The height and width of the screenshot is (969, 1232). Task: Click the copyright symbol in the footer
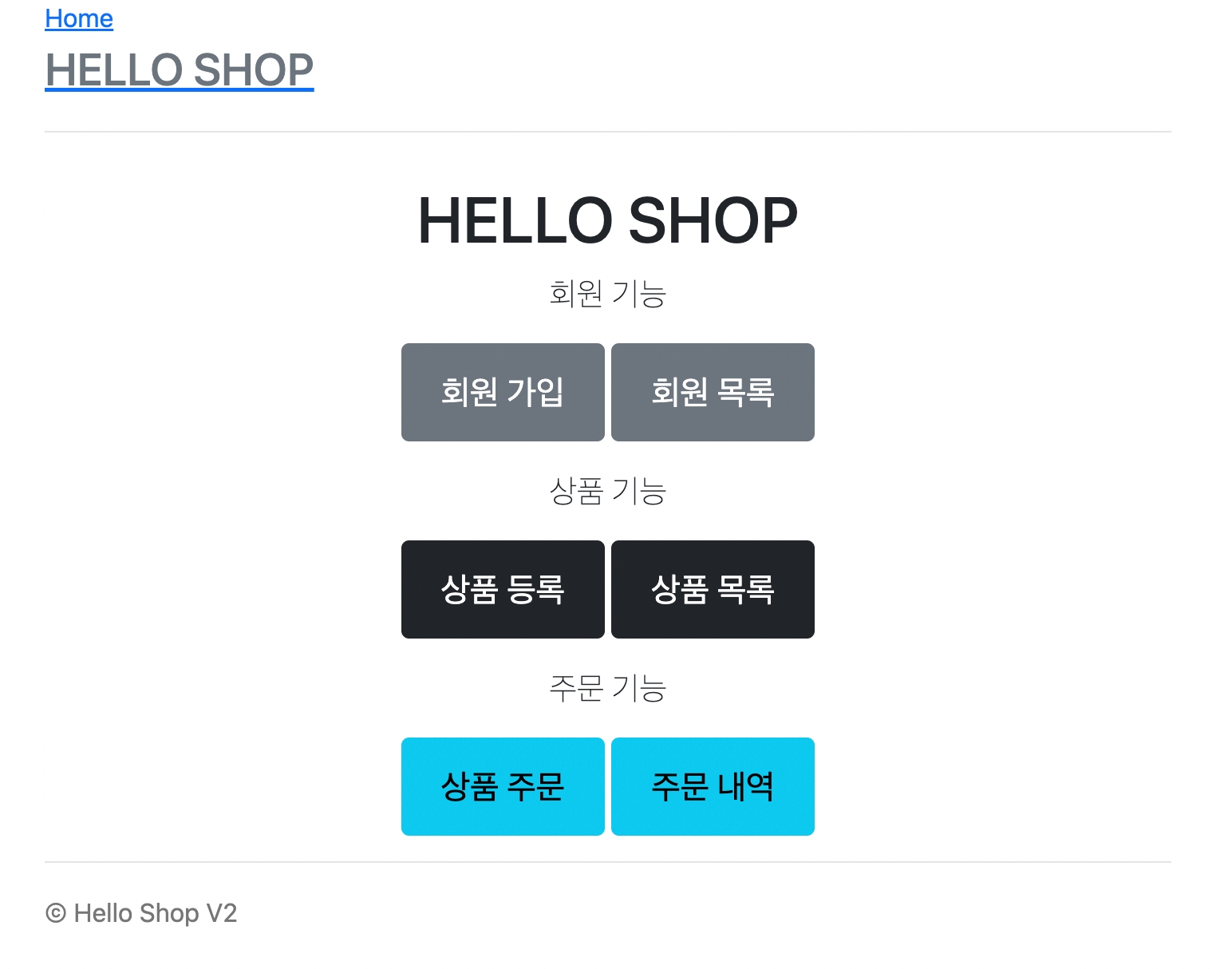click(56, 913)
